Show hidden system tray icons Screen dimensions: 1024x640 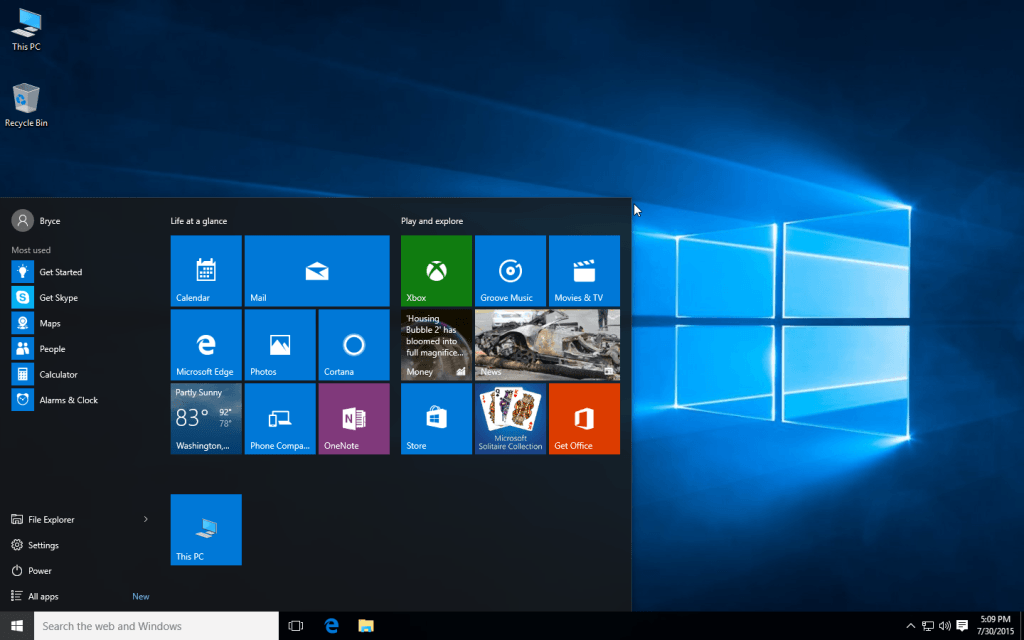coord(910,626)
